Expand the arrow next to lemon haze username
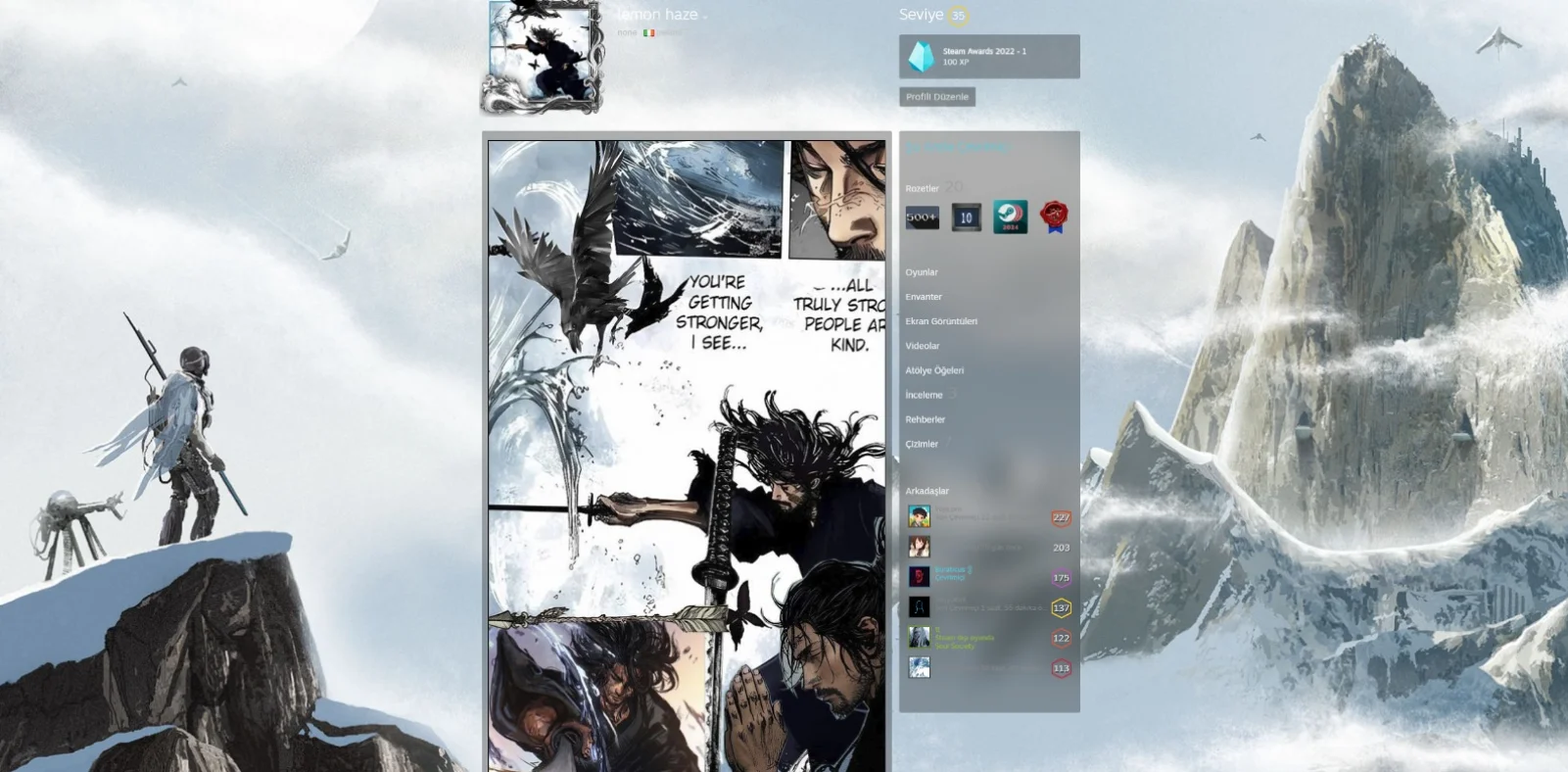1568x772 pixels. [705, 17]
